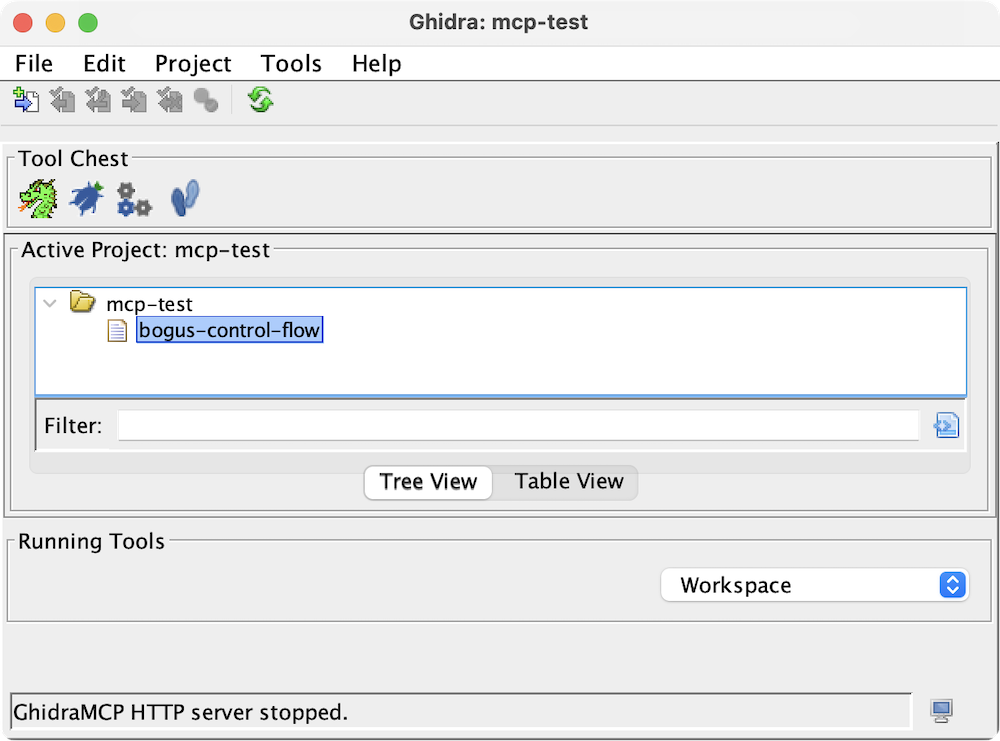Click the Check In File toolbar icon
The image size is (1000, 741).
tap(134, 100)
